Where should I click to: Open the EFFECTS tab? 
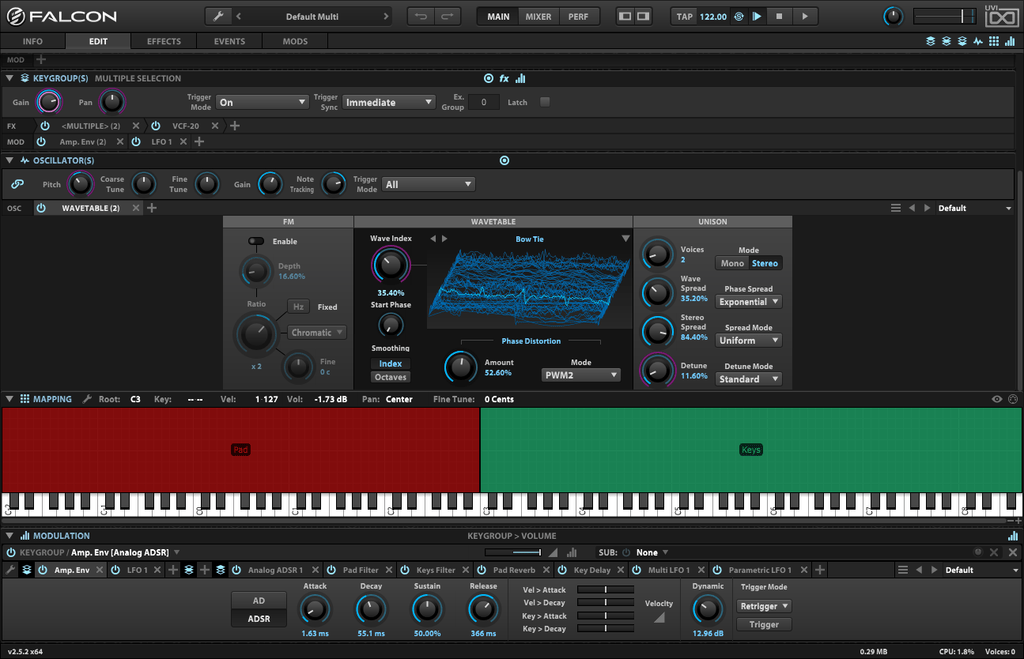[x=163, y=41]
